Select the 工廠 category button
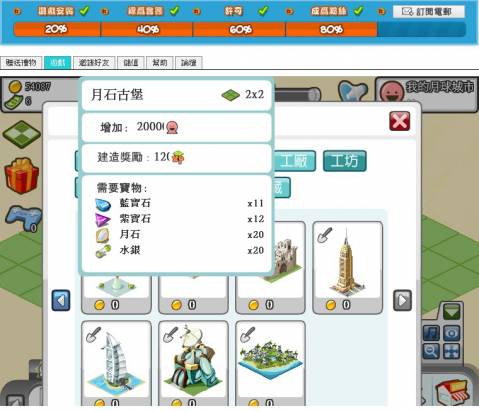The width and height of the screenshot is (479, 411). point(295,161)
